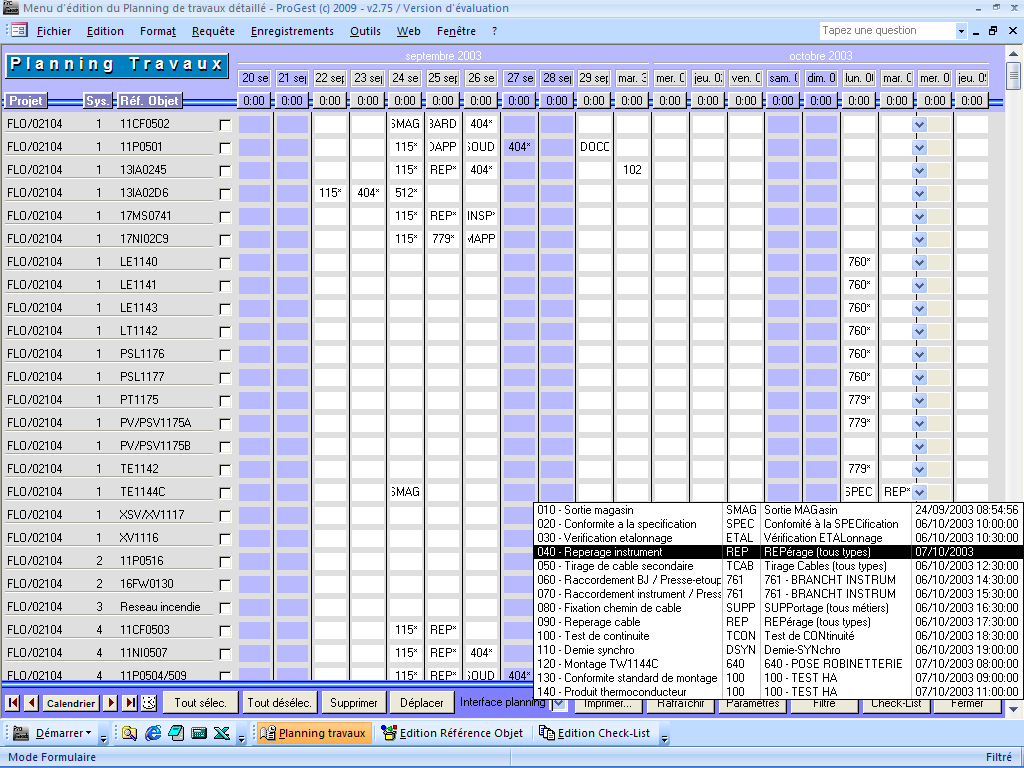Viewport: 1024px width, 768px height.
Task: Launch the Excel icon in bottom toolbar
Action: pyautogui.click(x=221, y=733)
